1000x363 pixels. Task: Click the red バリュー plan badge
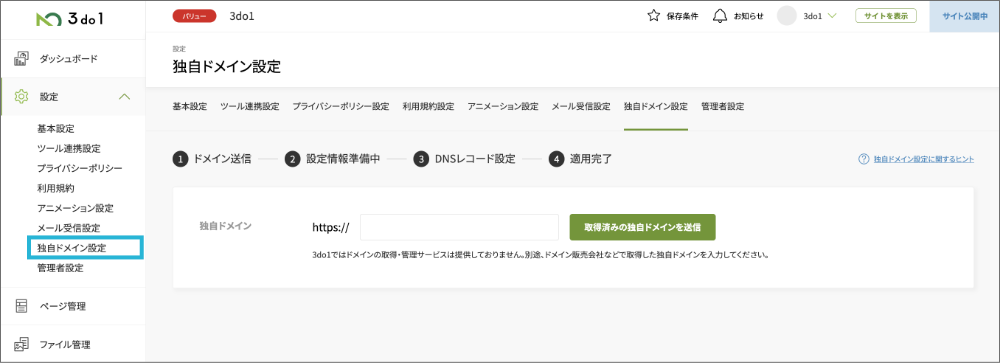pyautogui.click(x=195, y=17)
